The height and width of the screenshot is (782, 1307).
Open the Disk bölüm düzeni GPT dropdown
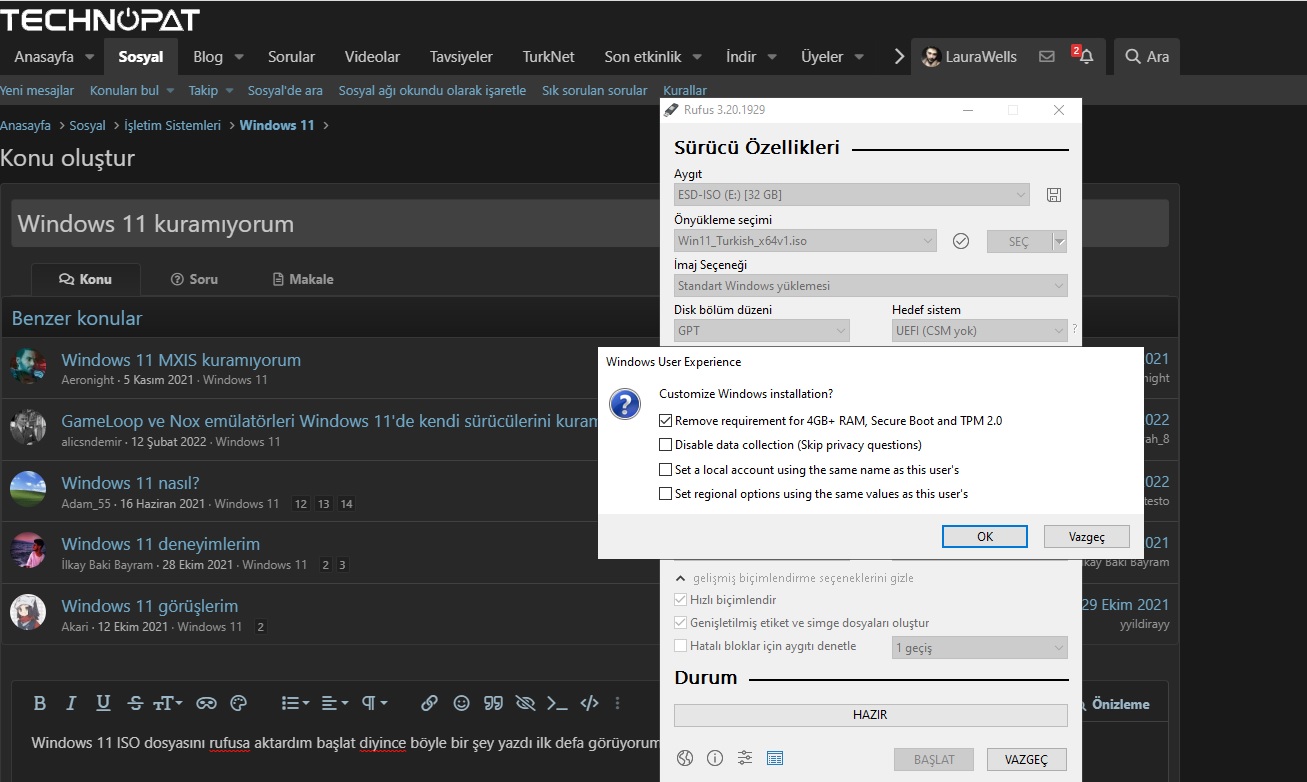pyautogui.click(x=762, y=330)
